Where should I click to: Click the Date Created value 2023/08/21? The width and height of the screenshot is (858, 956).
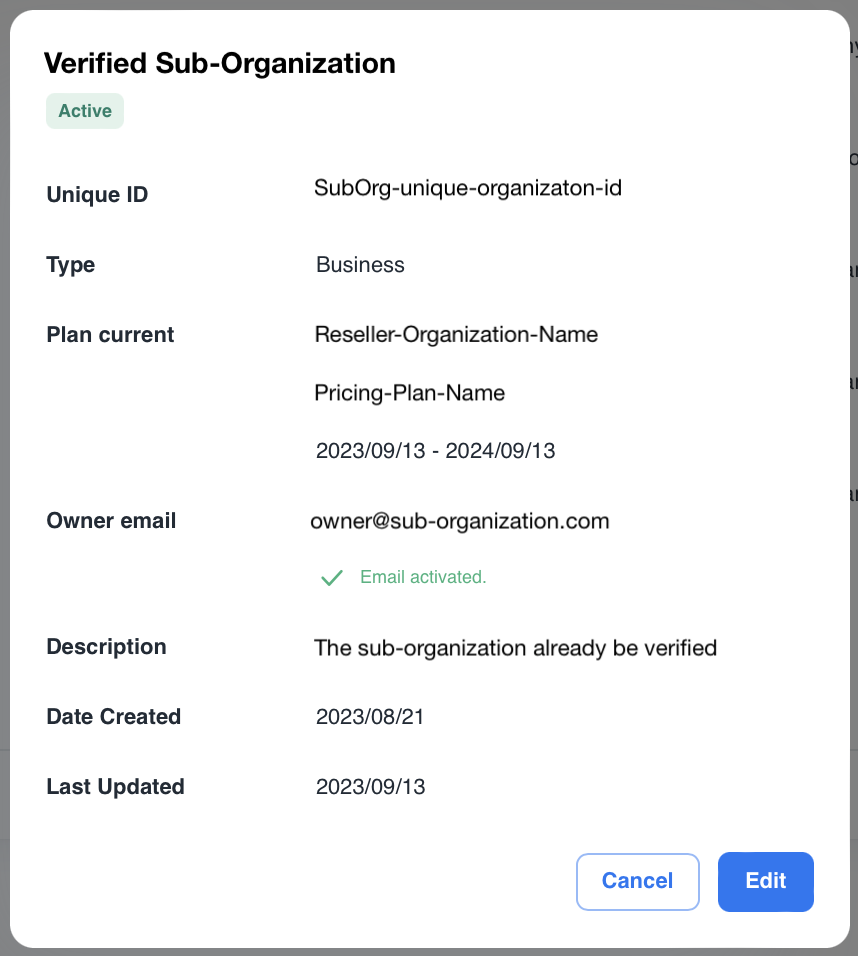(370, 717)
